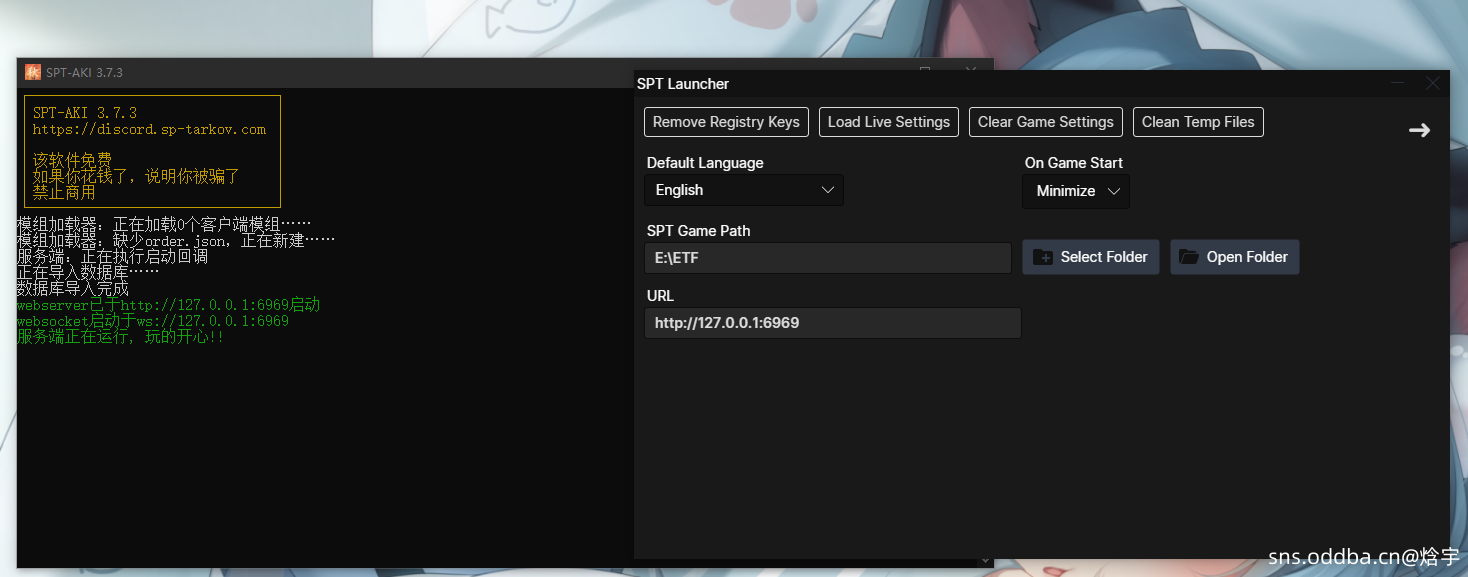Image resolution: width=1468 pixels, height=577 pixels.
Task: Click Clean Temp Files
Action: (x=1198, y=122)
